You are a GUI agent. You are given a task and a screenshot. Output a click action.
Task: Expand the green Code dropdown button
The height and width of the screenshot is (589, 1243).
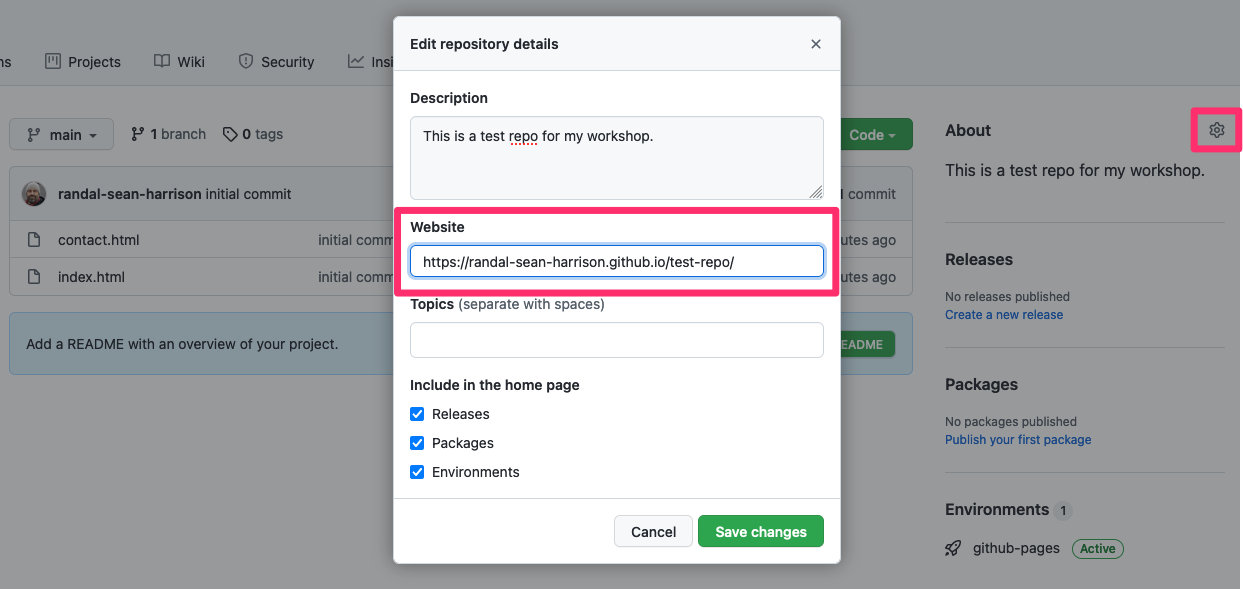(x=875, y=135)
